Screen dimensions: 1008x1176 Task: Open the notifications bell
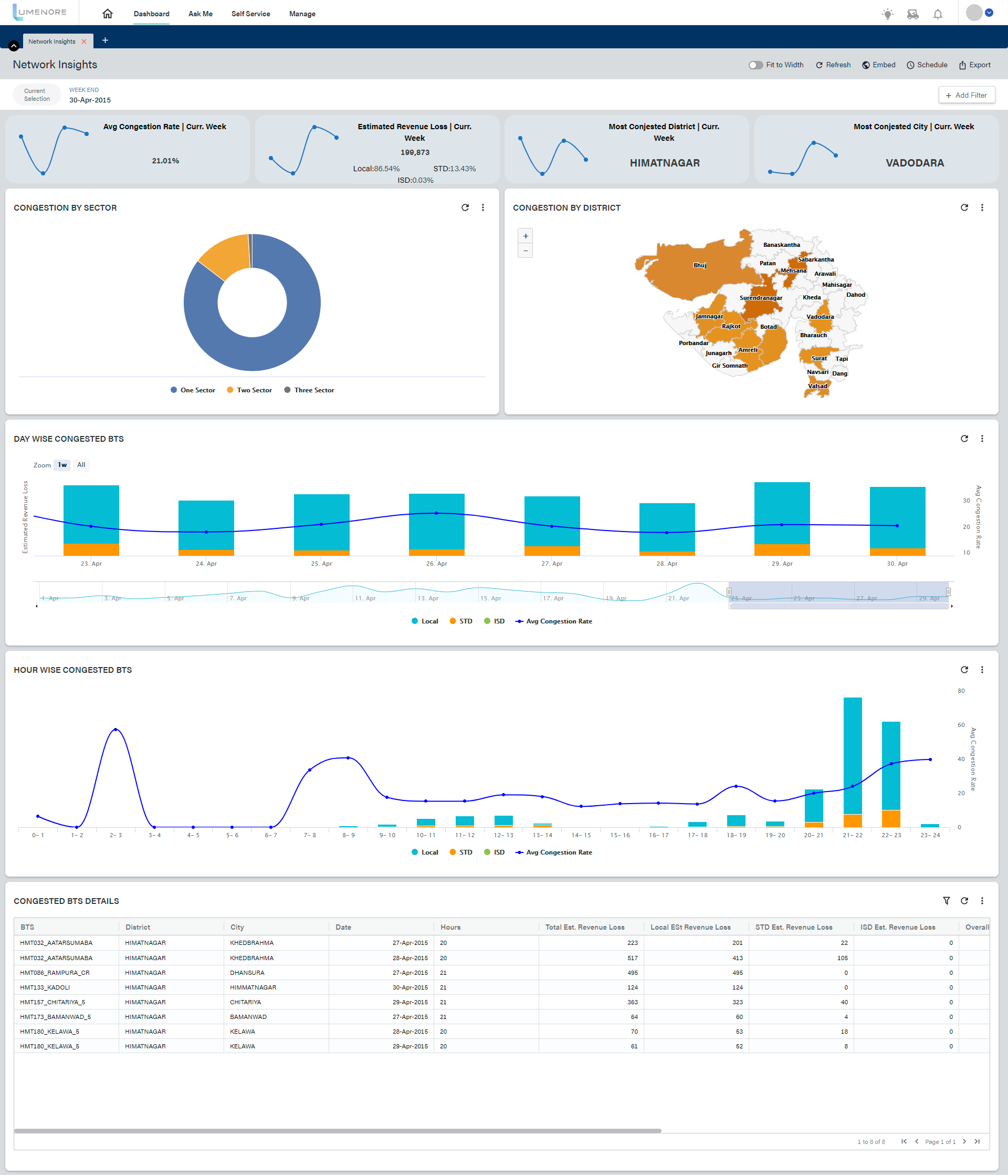[x=938, y=14]
